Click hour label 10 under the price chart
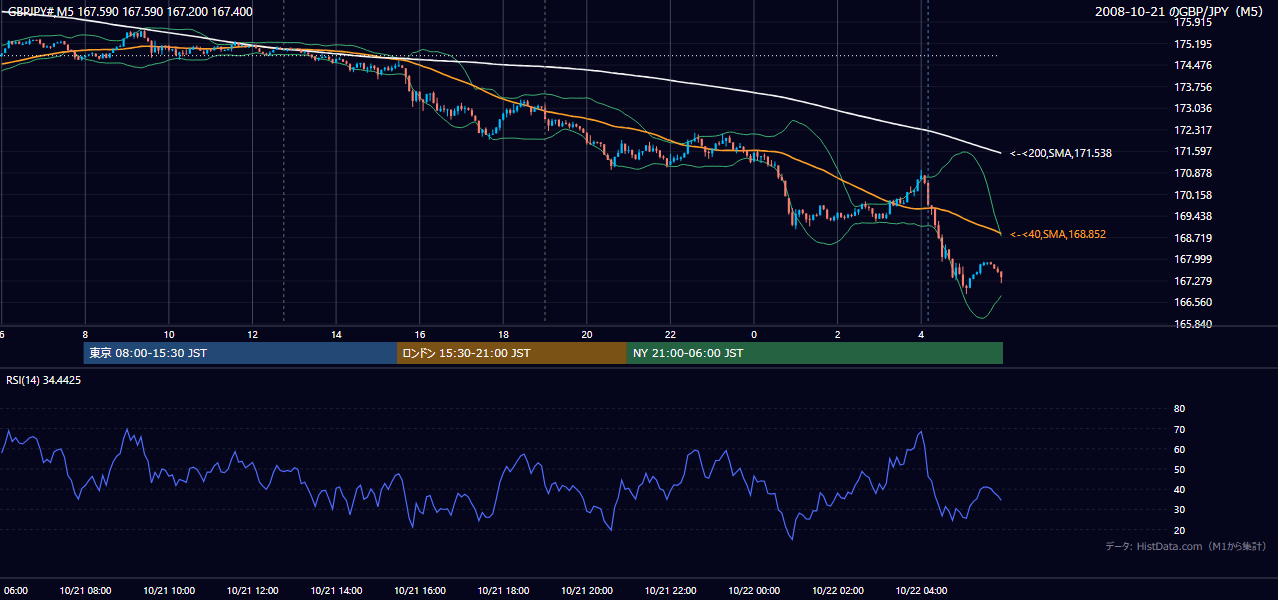Screen dimensions: 1278x600 coord(169,334)
